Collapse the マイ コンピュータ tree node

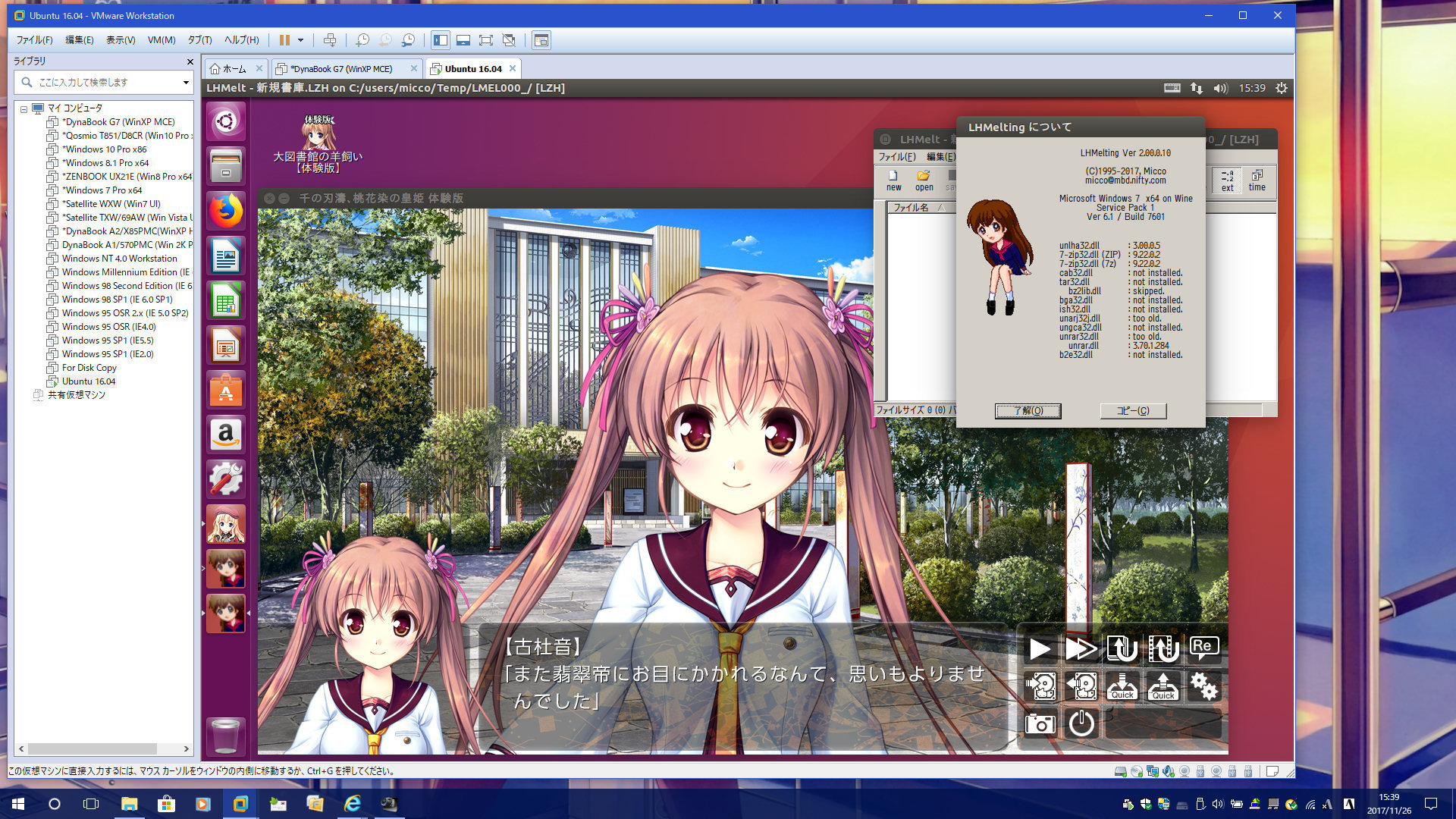tap(24, 109)
